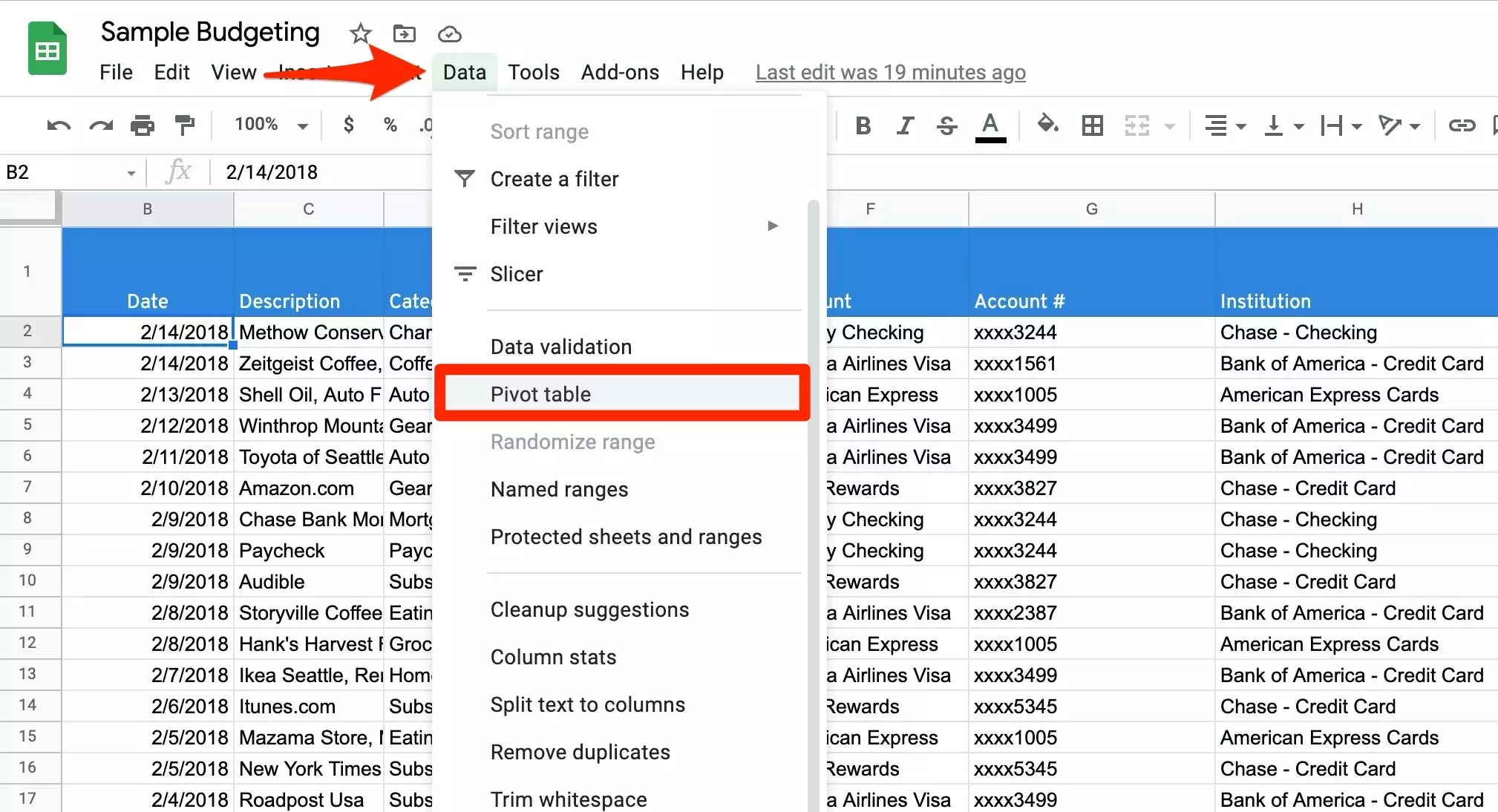The width and height of the screenshot is (1498, 812).
Task: Click the undo arrow icon
Action: click(x=58, y=125)
